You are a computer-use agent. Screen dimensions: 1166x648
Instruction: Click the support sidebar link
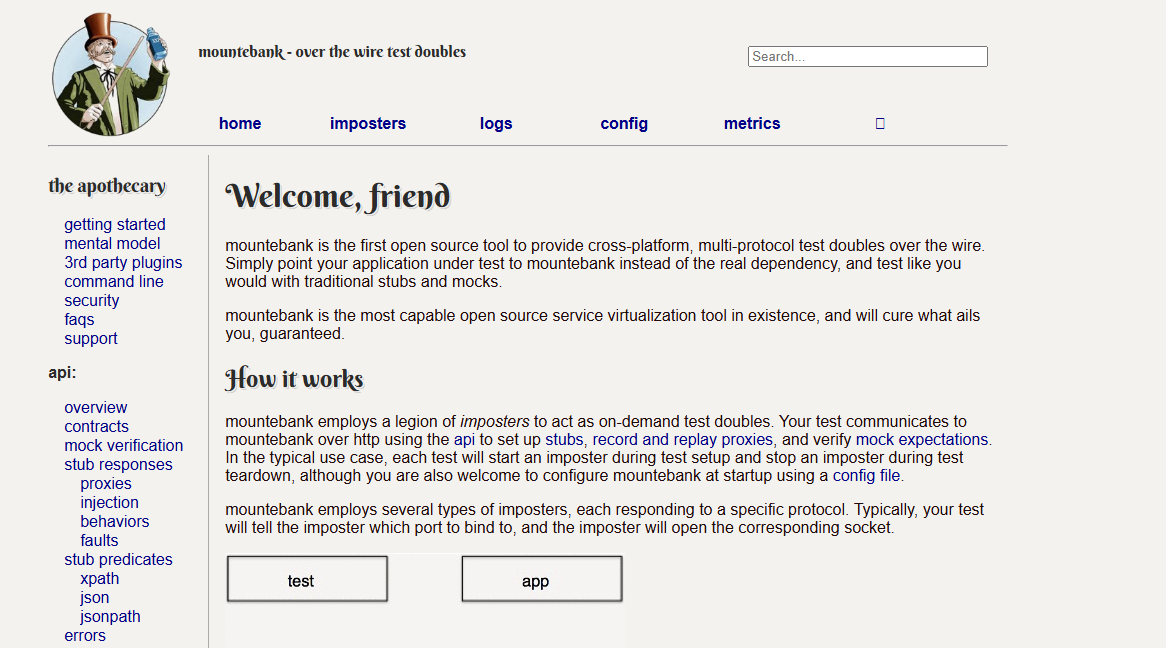coord(91,339)
